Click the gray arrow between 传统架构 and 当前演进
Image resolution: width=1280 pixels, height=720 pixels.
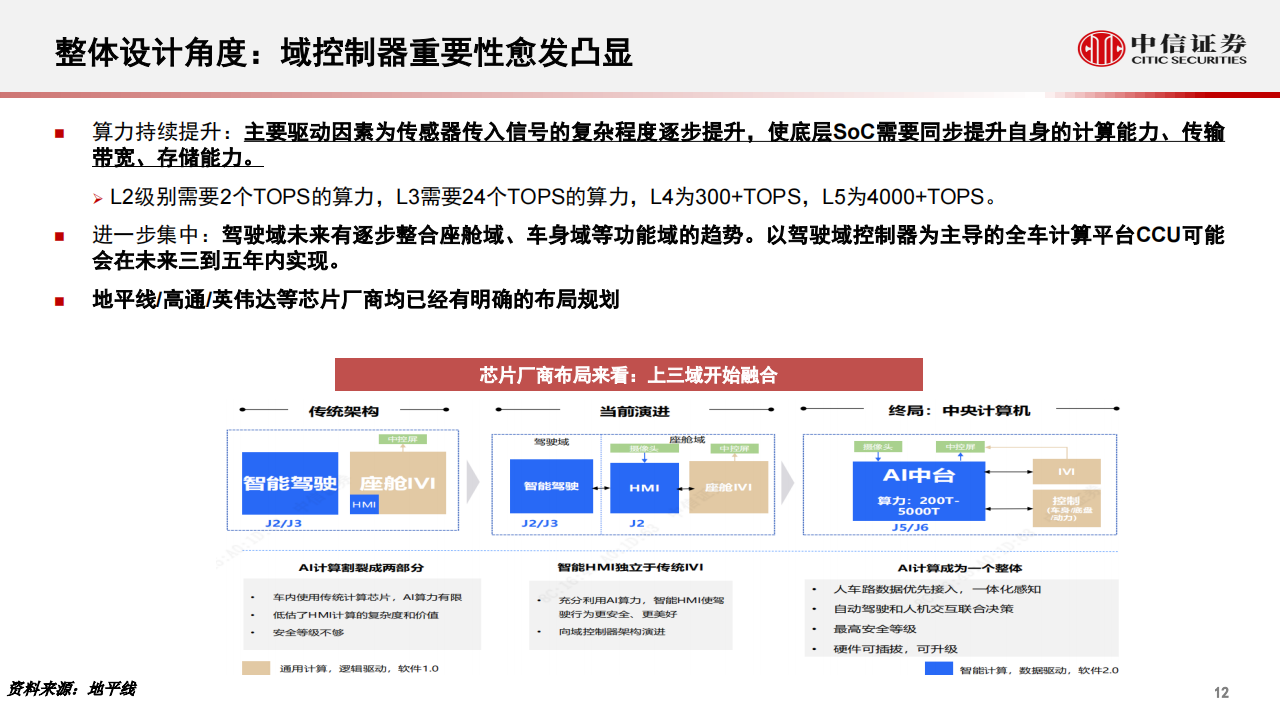click(x=473, y=482)
